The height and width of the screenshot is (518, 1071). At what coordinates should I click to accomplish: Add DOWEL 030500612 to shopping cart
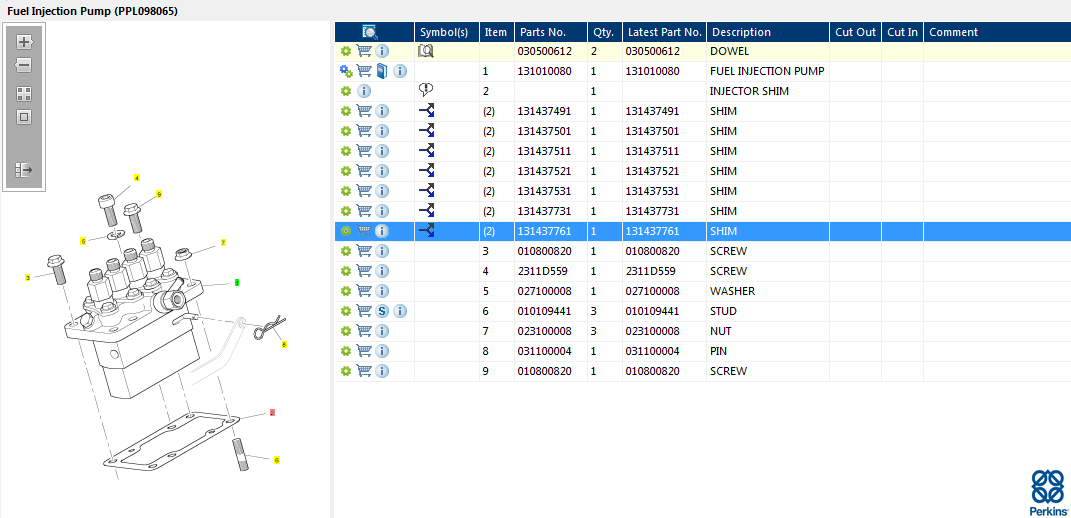pos(365,51)
